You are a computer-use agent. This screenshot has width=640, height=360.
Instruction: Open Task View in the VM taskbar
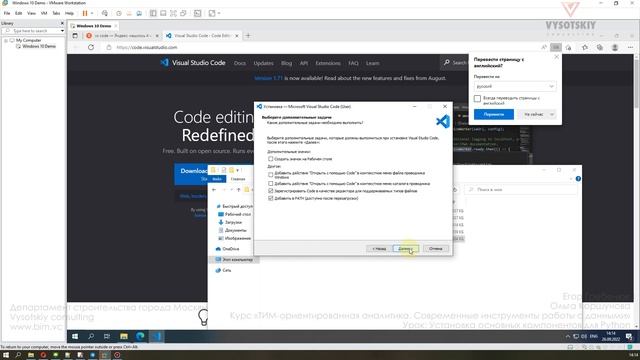[x=107, y=336]
